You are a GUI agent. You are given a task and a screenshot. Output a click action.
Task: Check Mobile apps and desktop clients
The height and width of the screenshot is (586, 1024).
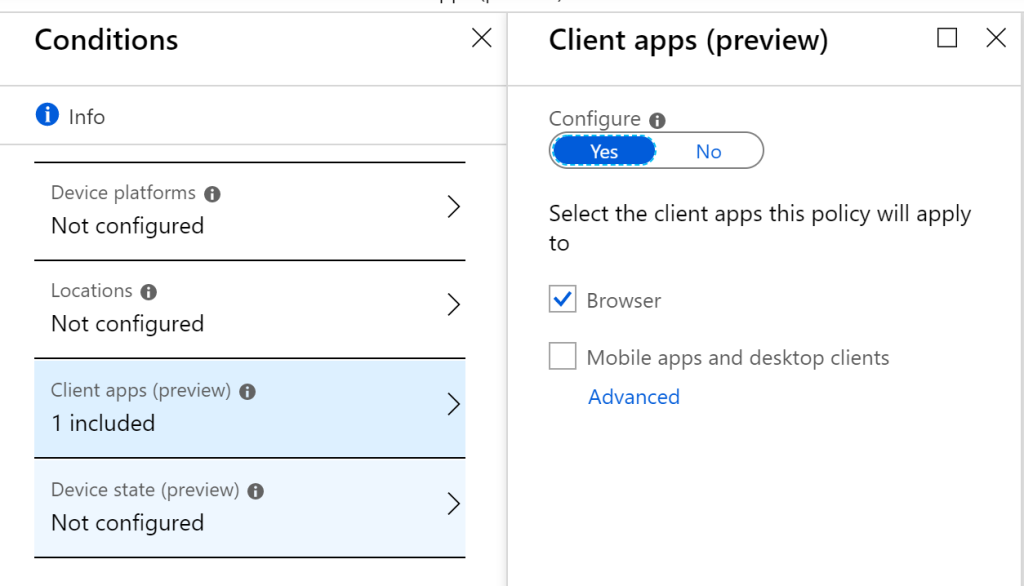pos(562,356)
